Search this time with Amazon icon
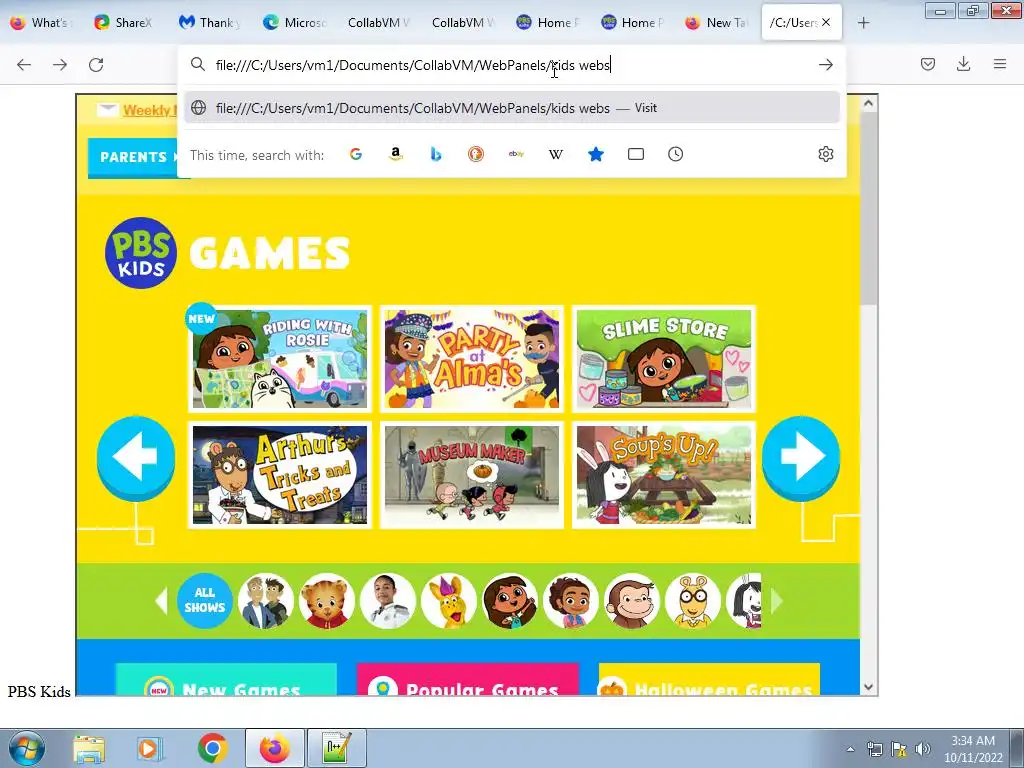This screenshot has width=1024, height=768. pyautogui.click(x=396, y=154)
